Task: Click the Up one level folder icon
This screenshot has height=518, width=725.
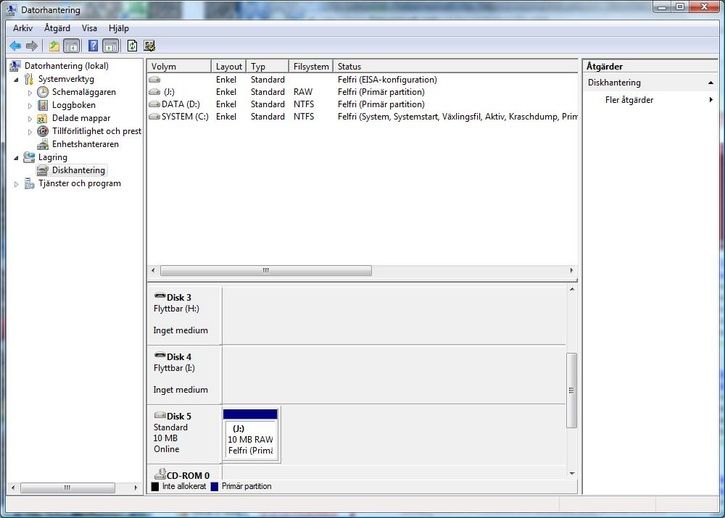Action: [x=54, y=46]
